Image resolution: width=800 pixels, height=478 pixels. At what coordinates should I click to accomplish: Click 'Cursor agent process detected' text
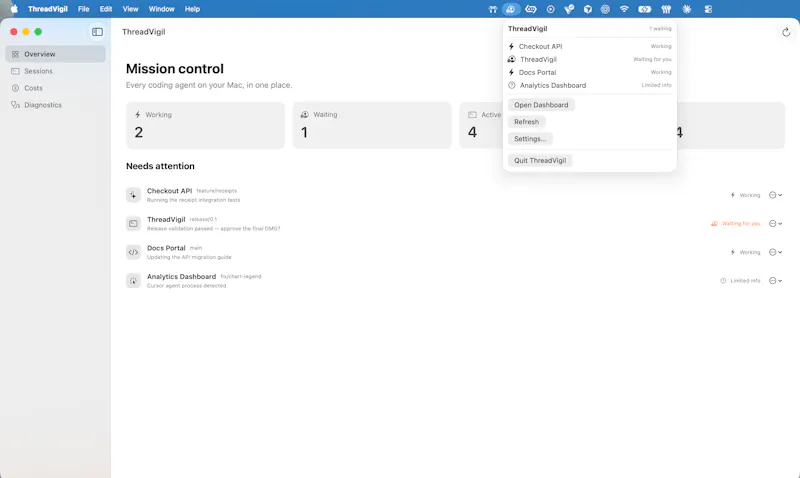[186, 286]
